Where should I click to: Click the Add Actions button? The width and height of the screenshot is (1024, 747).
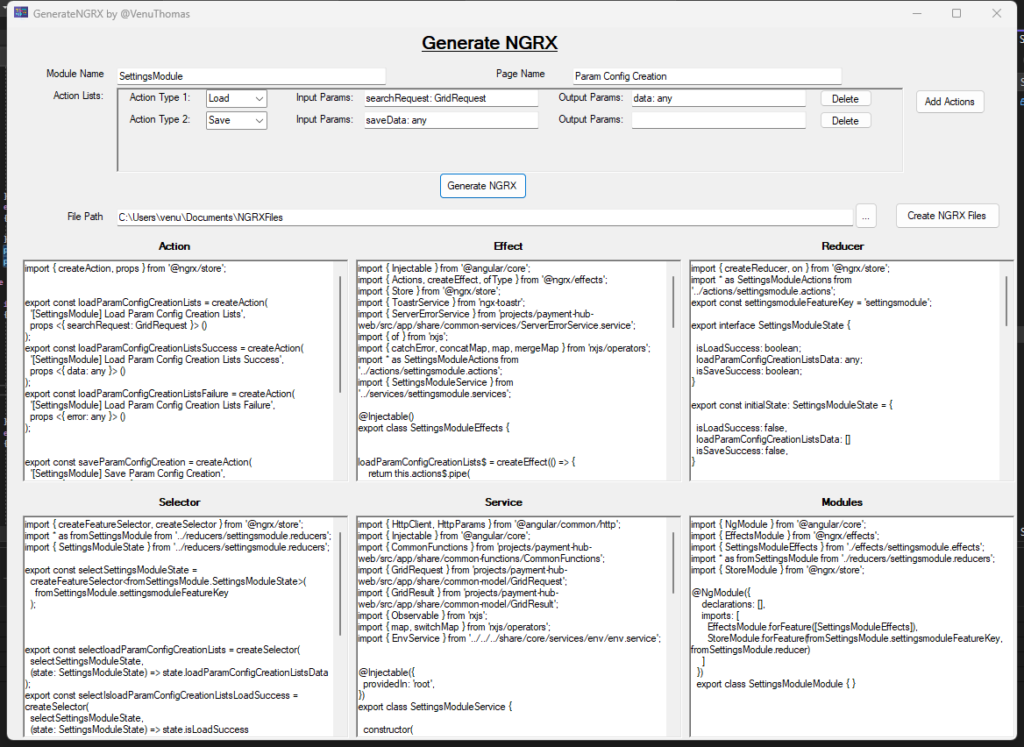tap(948, 101)
